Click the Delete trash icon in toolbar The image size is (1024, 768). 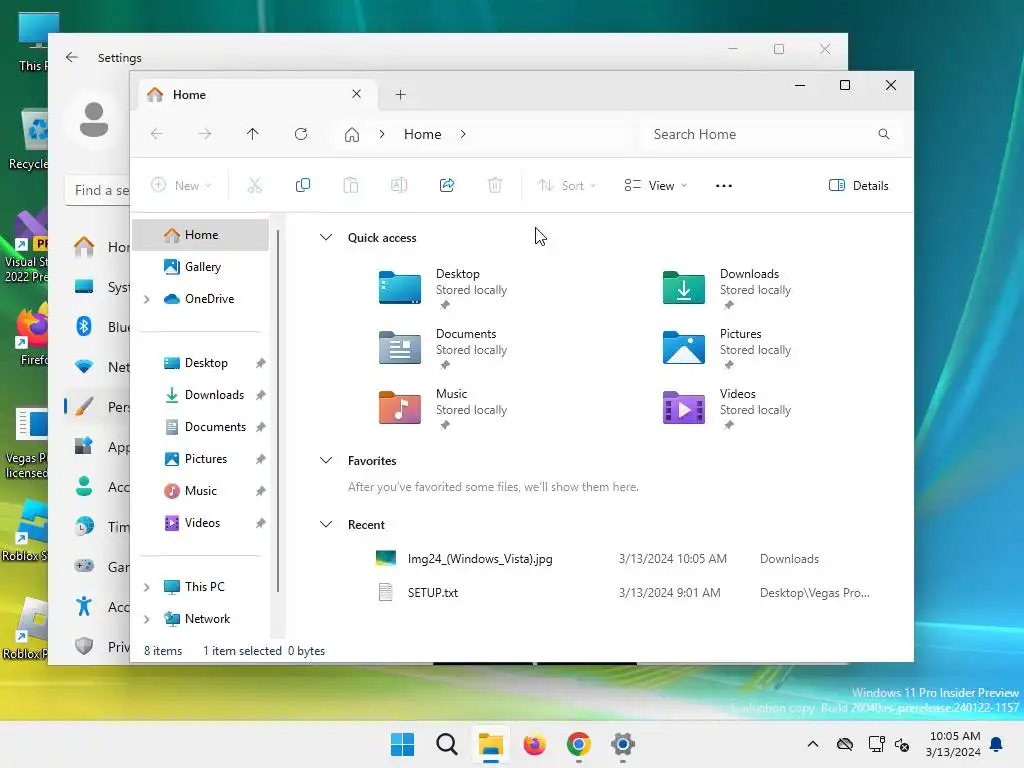pos(495,185)
